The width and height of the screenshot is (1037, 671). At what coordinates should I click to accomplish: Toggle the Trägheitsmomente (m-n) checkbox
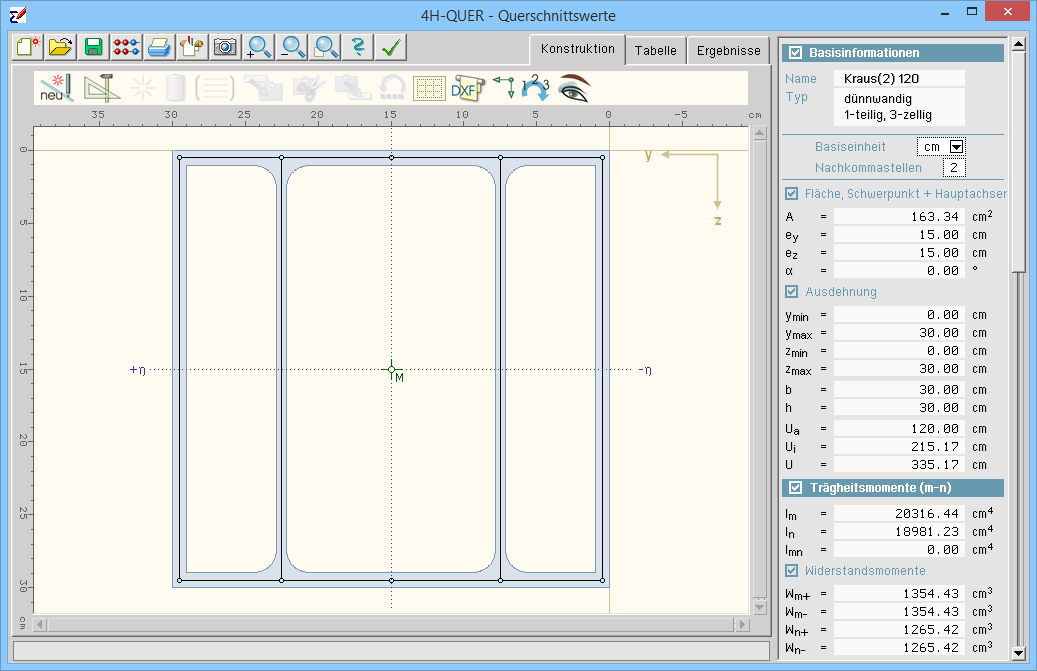point(796,488)
